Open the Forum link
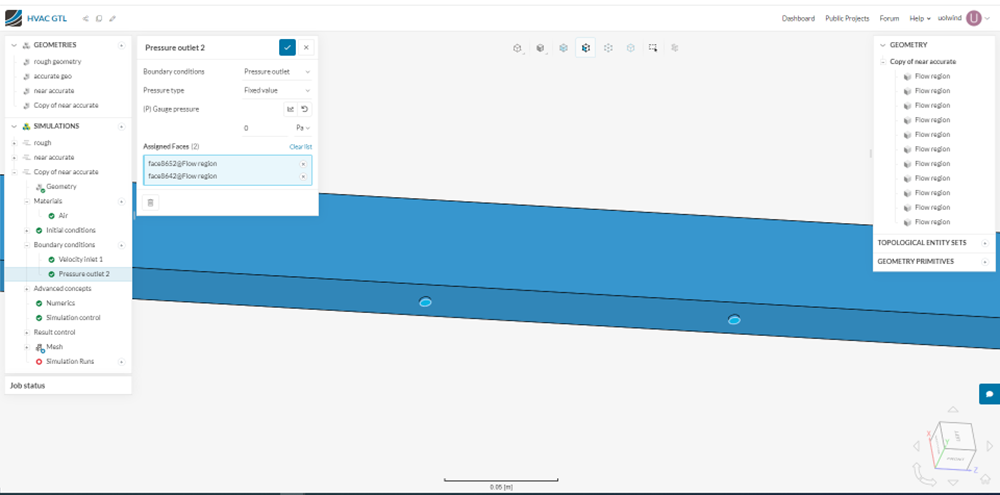 (x=889, y=18)
